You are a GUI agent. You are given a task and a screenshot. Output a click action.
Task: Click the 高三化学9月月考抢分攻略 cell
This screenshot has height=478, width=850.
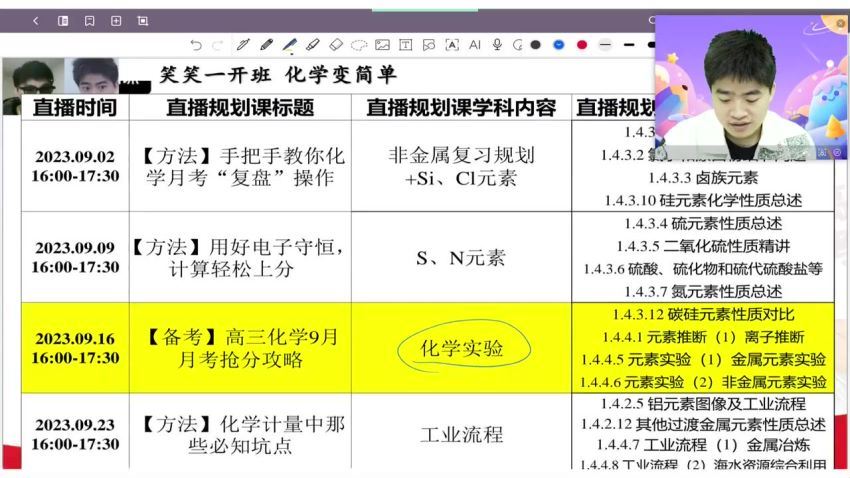click(240, 348)
